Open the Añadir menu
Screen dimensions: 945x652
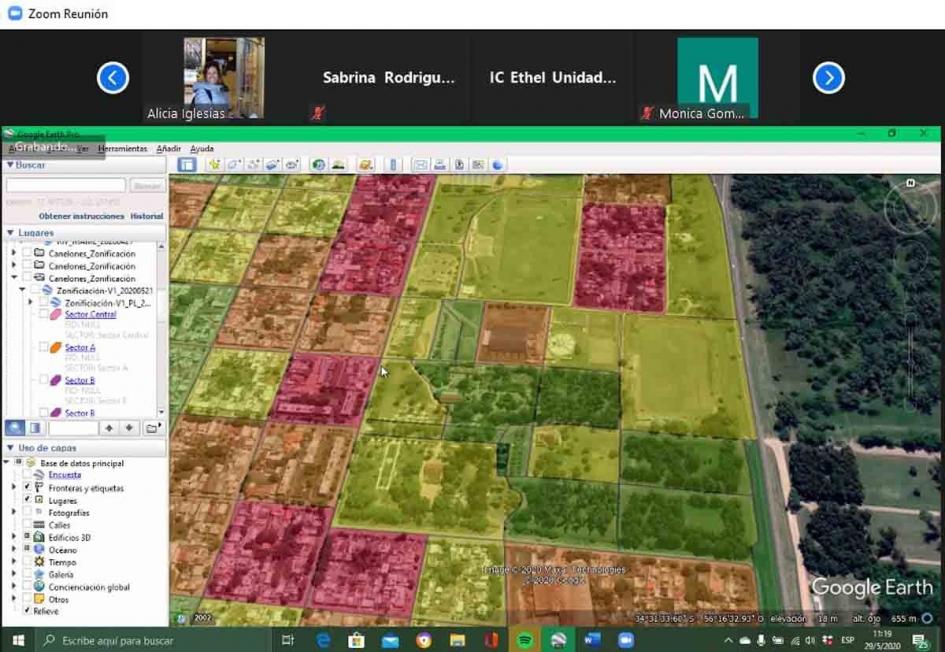tap(168, 148)
